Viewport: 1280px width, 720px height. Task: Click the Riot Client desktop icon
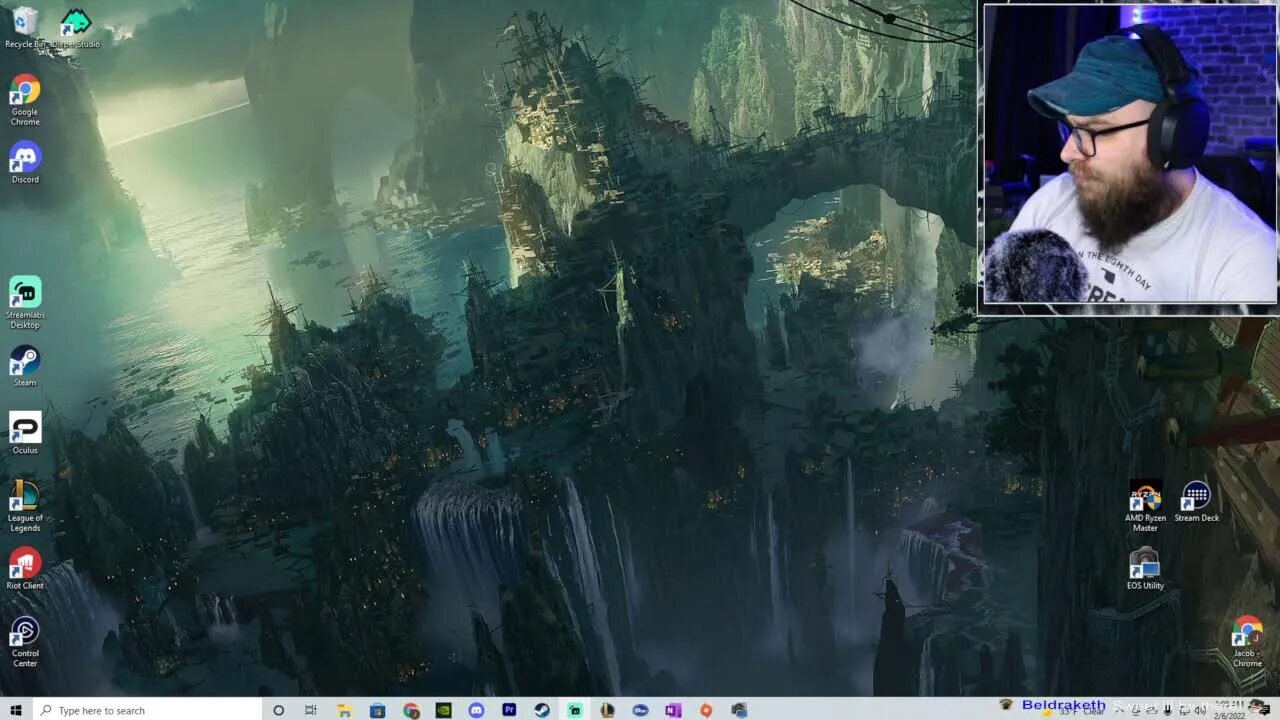25,569
